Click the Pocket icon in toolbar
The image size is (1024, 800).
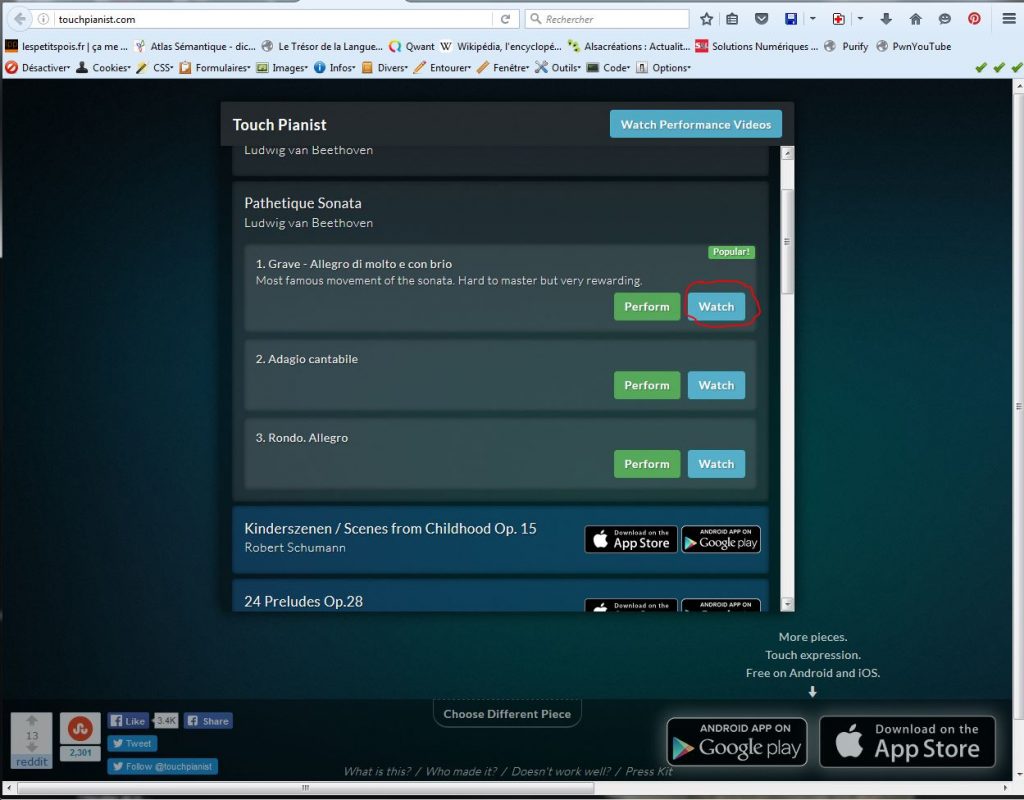(762, 19)
